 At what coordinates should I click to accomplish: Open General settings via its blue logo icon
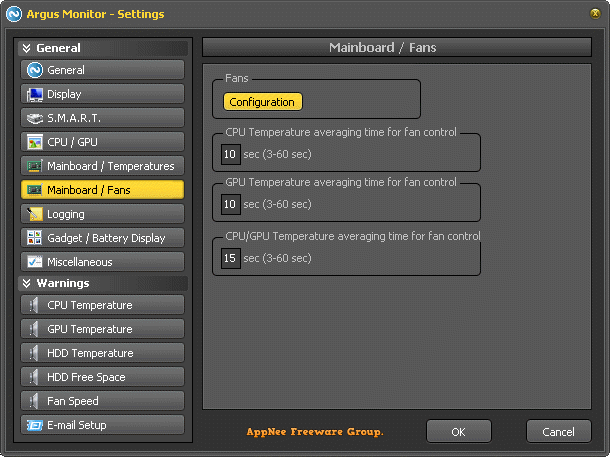coord(35,70)
